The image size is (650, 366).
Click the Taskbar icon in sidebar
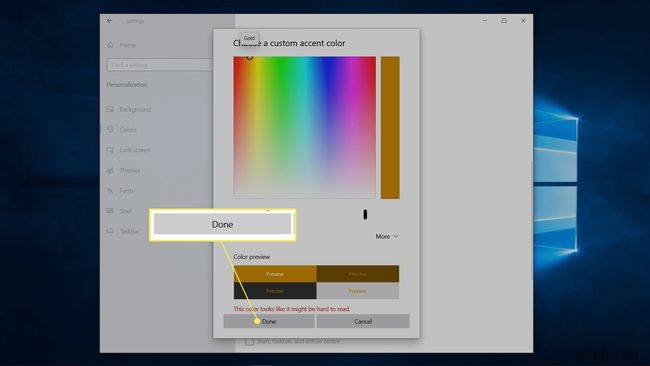coord(110,231)
